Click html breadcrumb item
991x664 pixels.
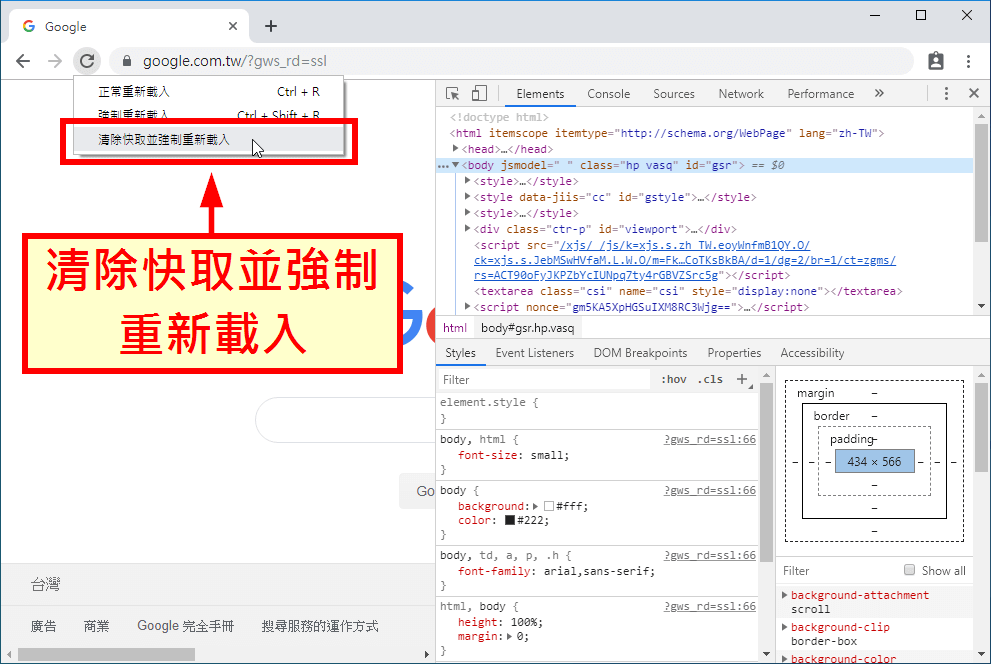[x=454, y=328]
